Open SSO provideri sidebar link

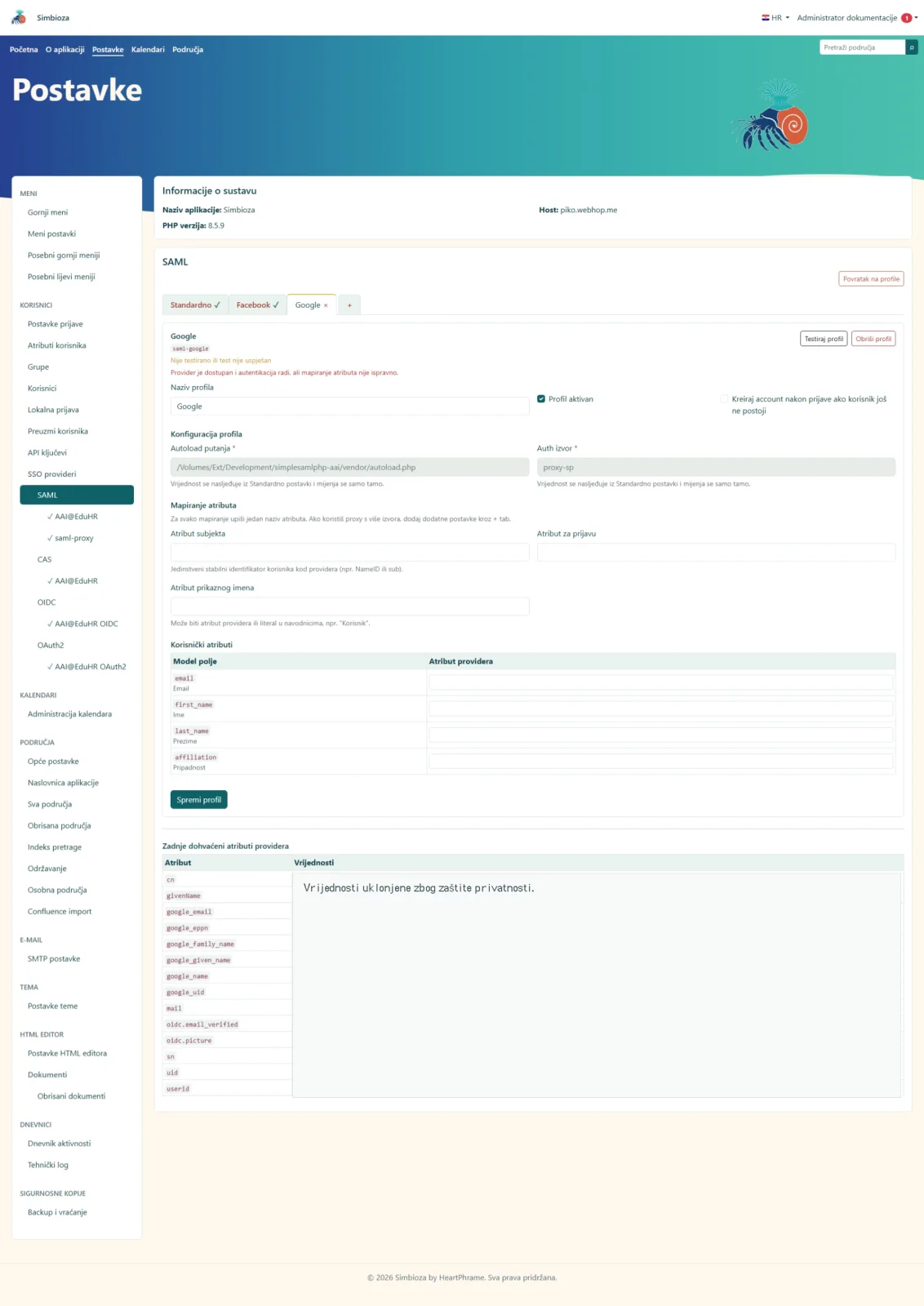(51, 474)
